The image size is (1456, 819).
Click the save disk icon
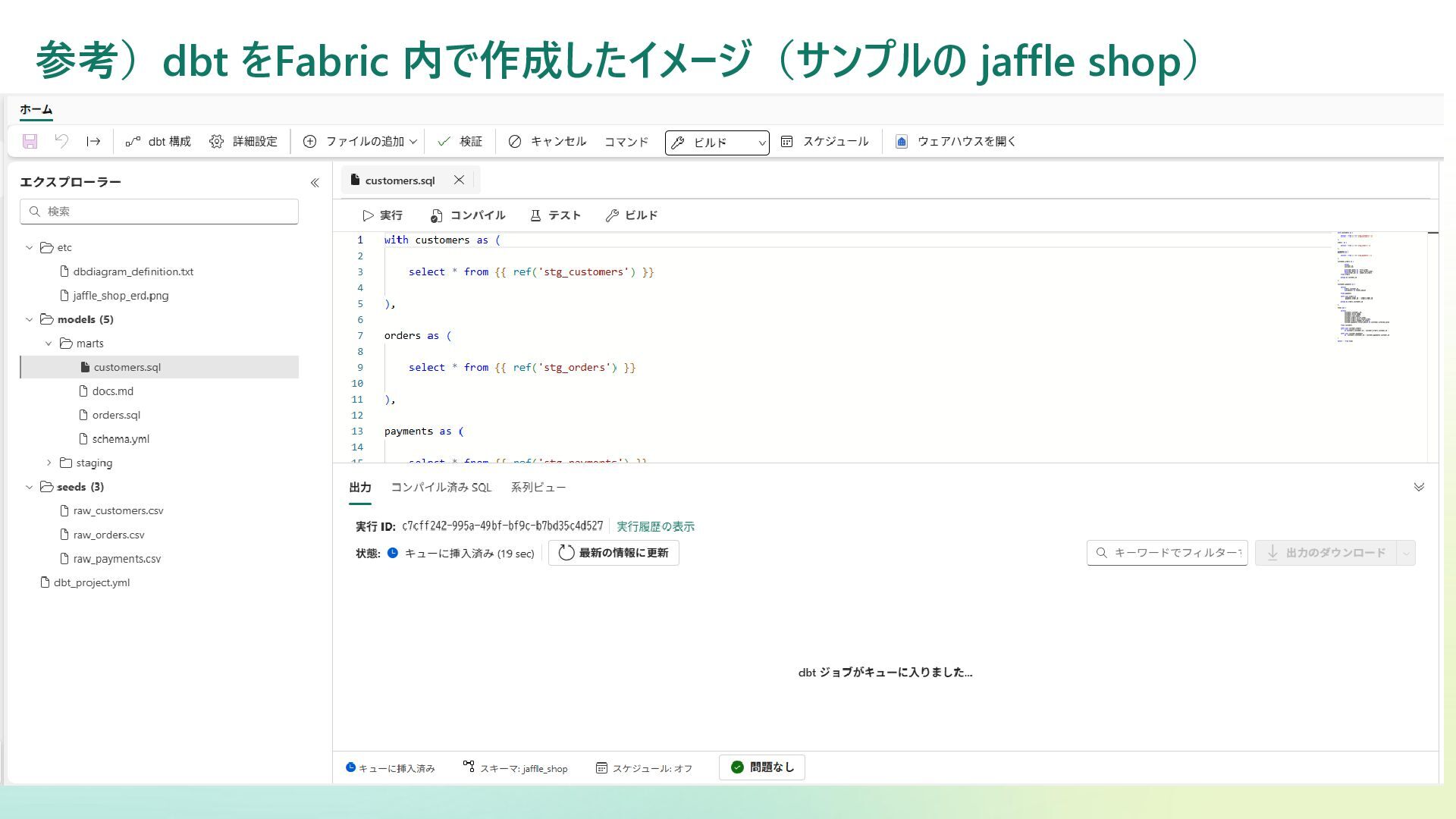30,142
